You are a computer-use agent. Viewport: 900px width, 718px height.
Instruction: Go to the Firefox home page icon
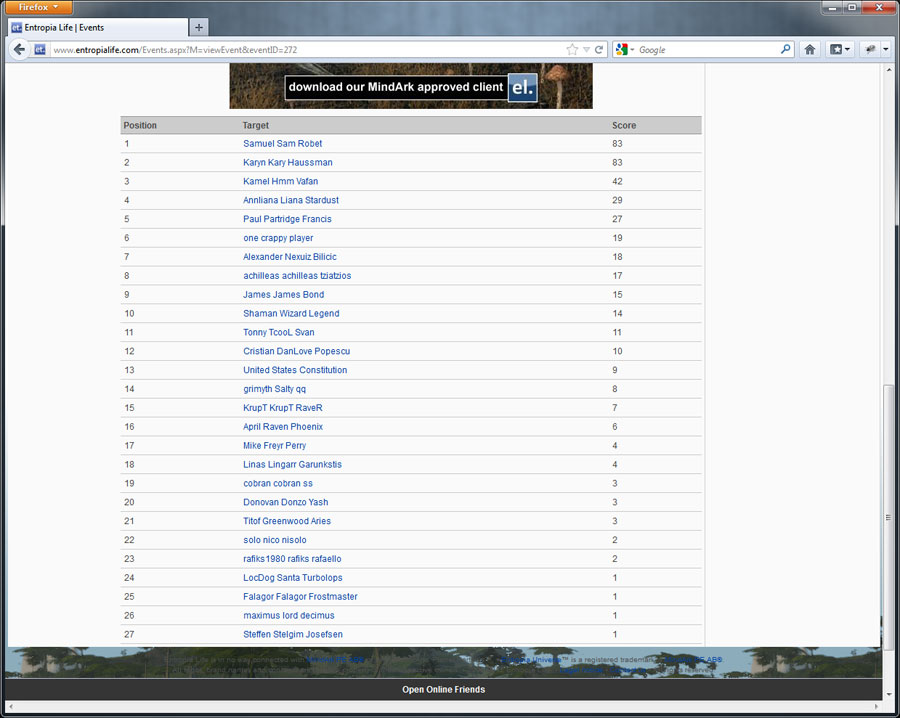coord(809,50)
